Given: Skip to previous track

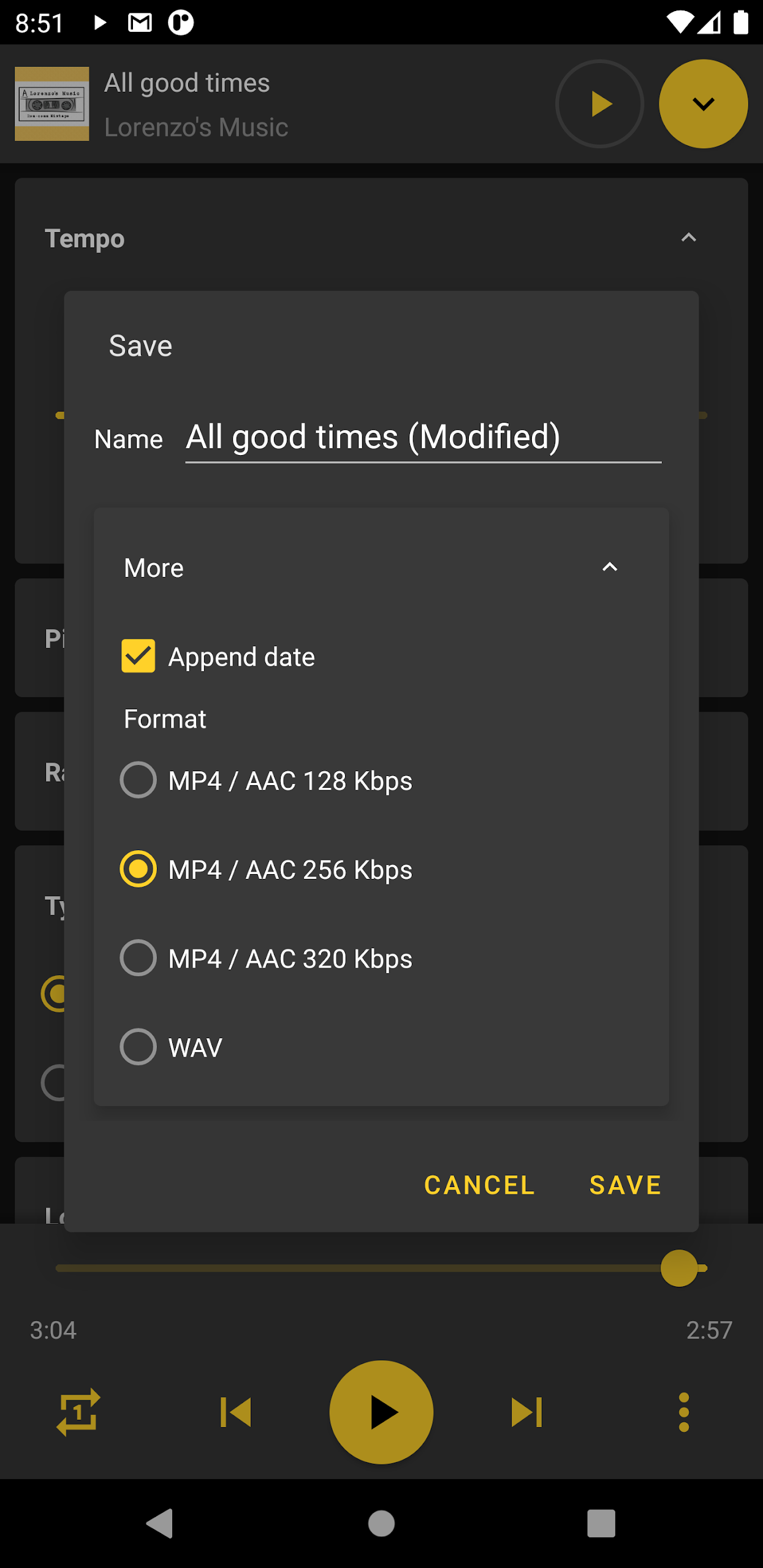Looking at the screenshot, I should coord(236,1412).
